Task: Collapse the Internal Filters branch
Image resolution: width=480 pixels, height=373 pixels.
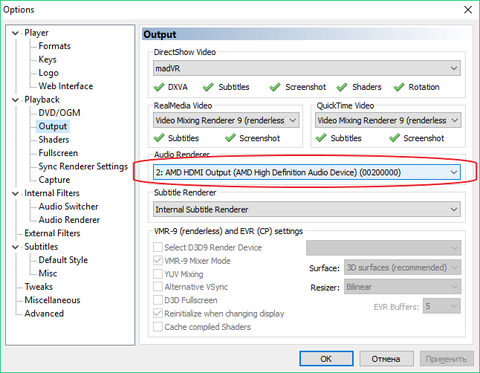Action: click(x=15, y=193)
